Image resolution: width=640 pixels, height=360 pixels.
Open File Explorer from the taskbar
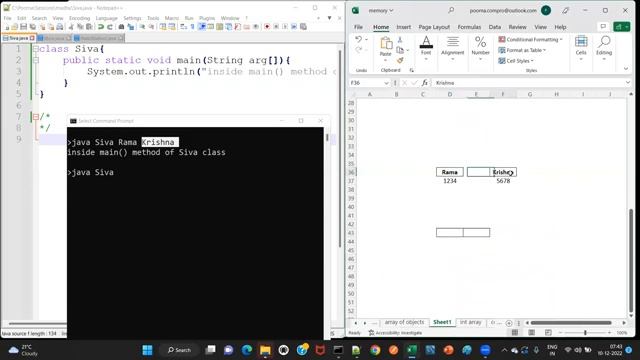(265, 350)
